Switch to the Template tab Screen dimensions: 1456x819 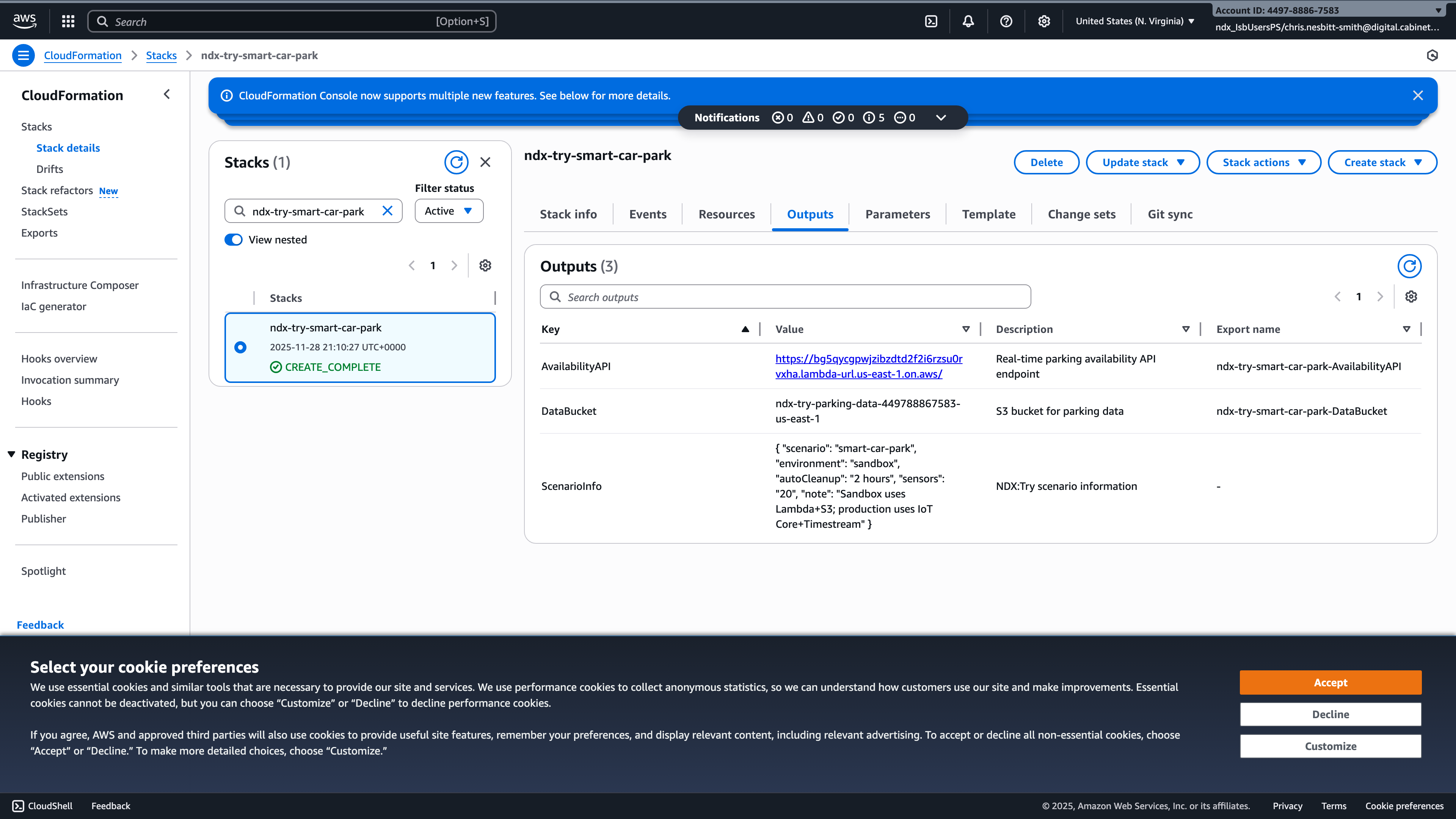pyautogui.click(x=988, y=214)
